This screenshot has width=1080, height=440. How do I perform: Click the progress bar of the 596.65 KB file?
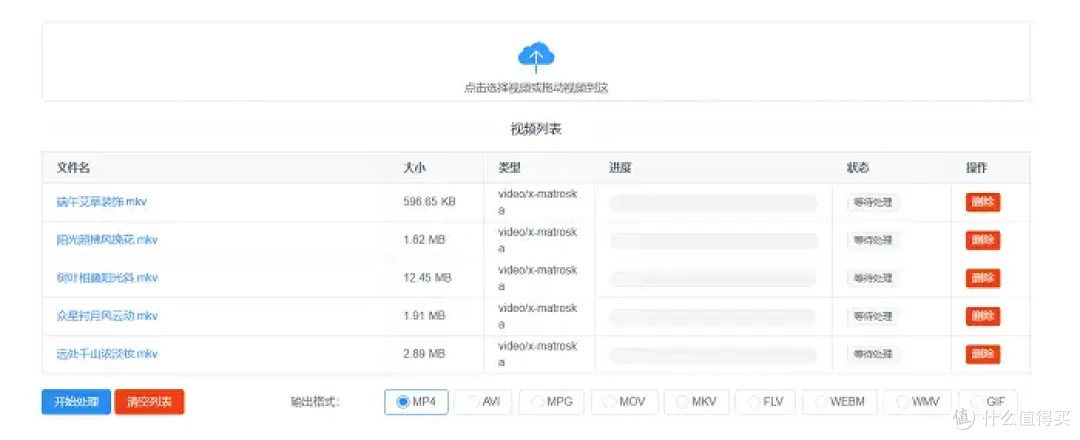pyautogui.click(x=713, y=202)
